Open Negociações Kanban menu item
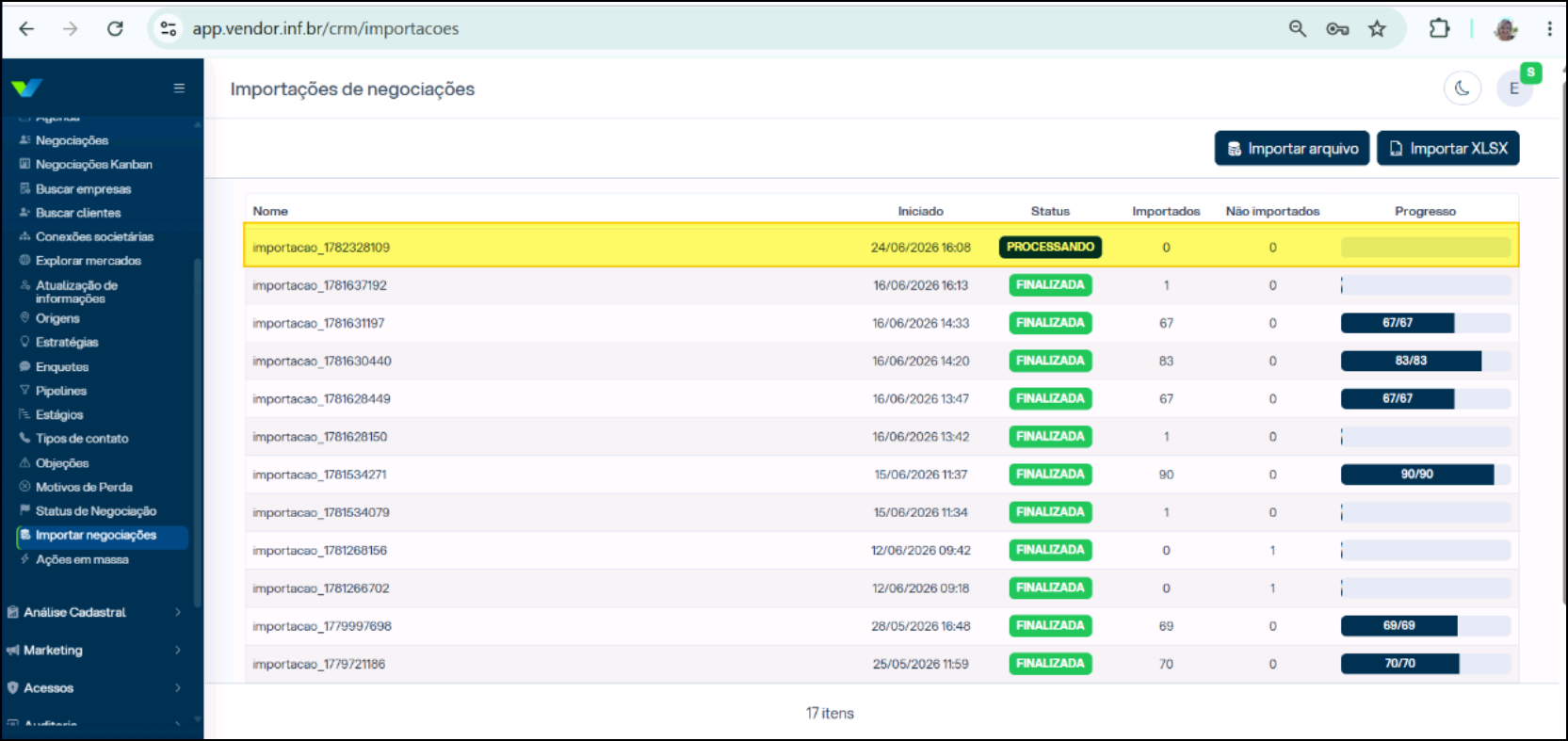1568x741 pixels. [93, 164]
